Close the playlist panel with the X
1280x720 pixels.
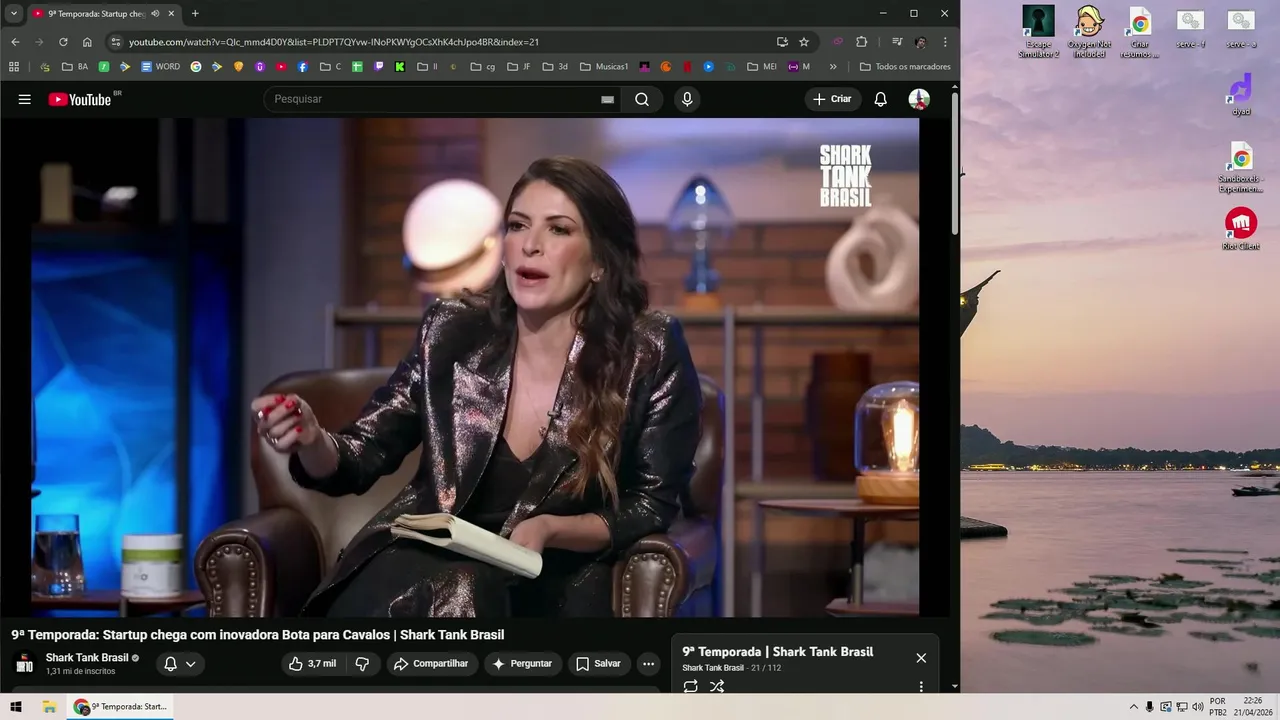(921, 658)
